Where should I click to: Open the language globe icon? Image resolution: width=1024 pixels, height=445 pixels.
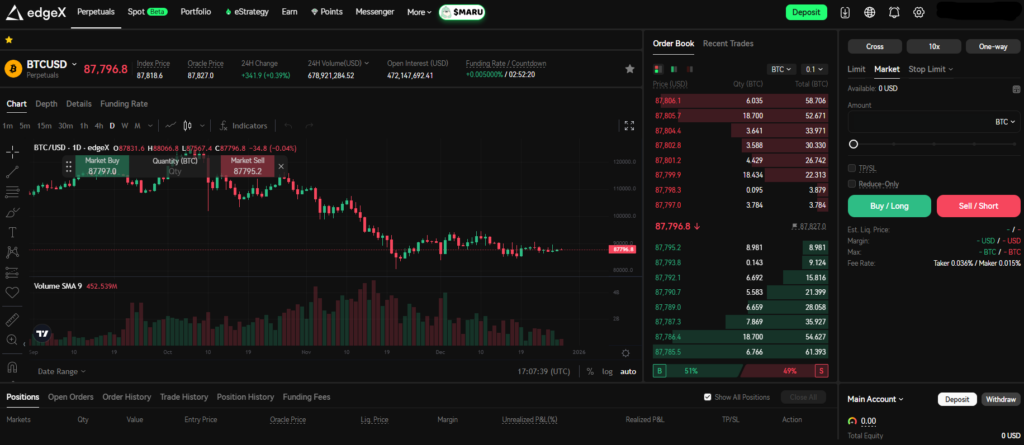pos(869,13)
